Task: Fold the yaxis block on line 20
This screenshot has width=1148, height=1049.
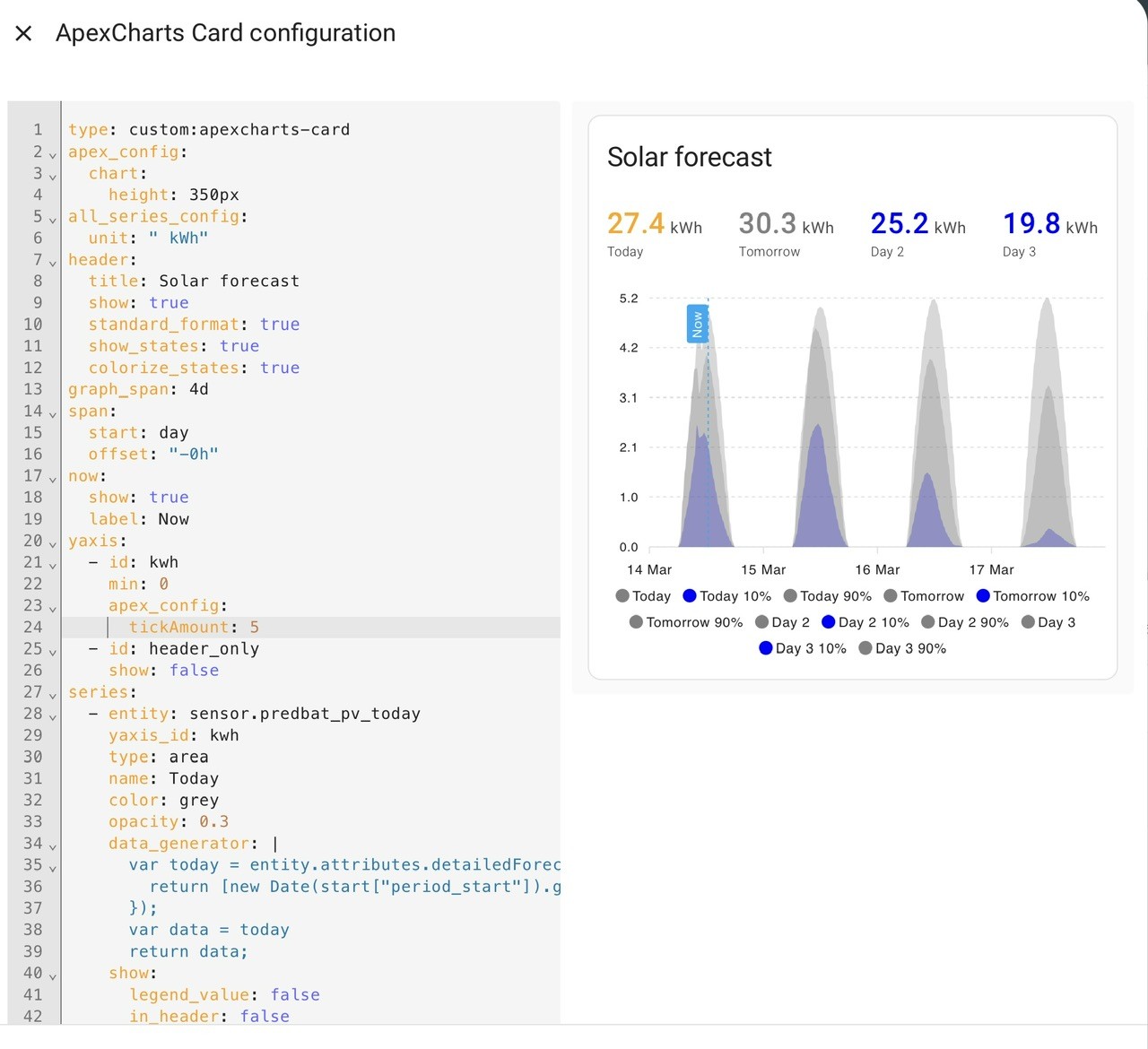Action: pos(52,543)
